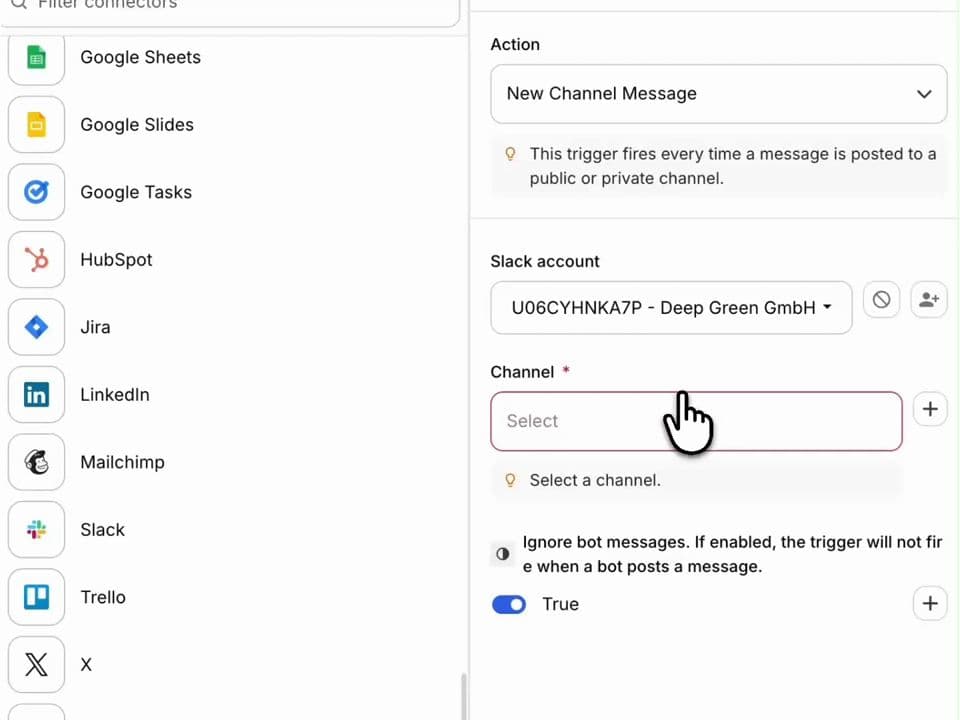Click the add new account button
The width and height of the screenshot is (960, 720).
coord(929,300)
